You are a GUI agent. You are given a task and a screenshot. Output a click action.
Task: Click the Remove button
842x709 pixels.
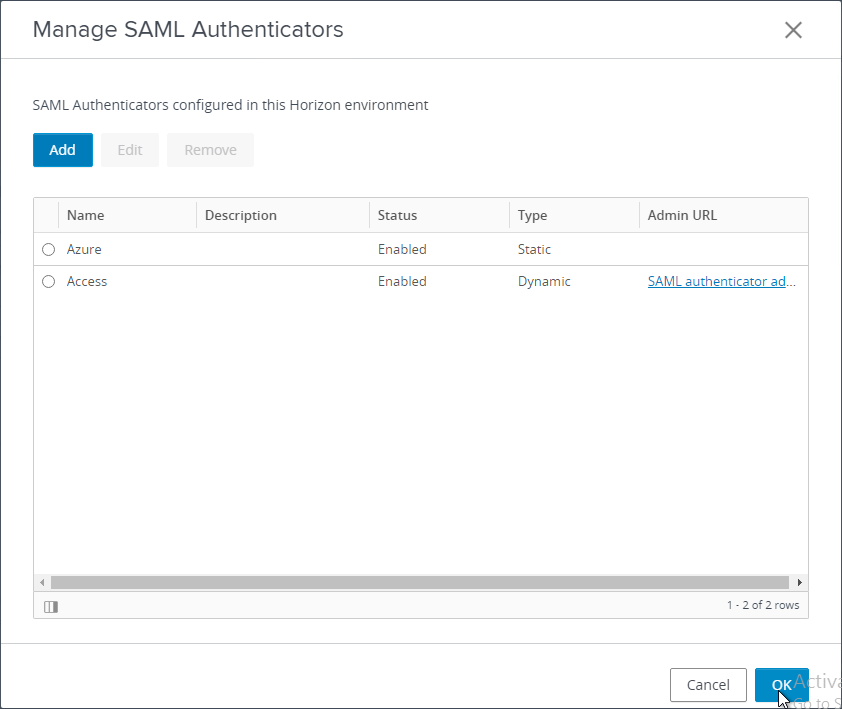tap(210, 150)
